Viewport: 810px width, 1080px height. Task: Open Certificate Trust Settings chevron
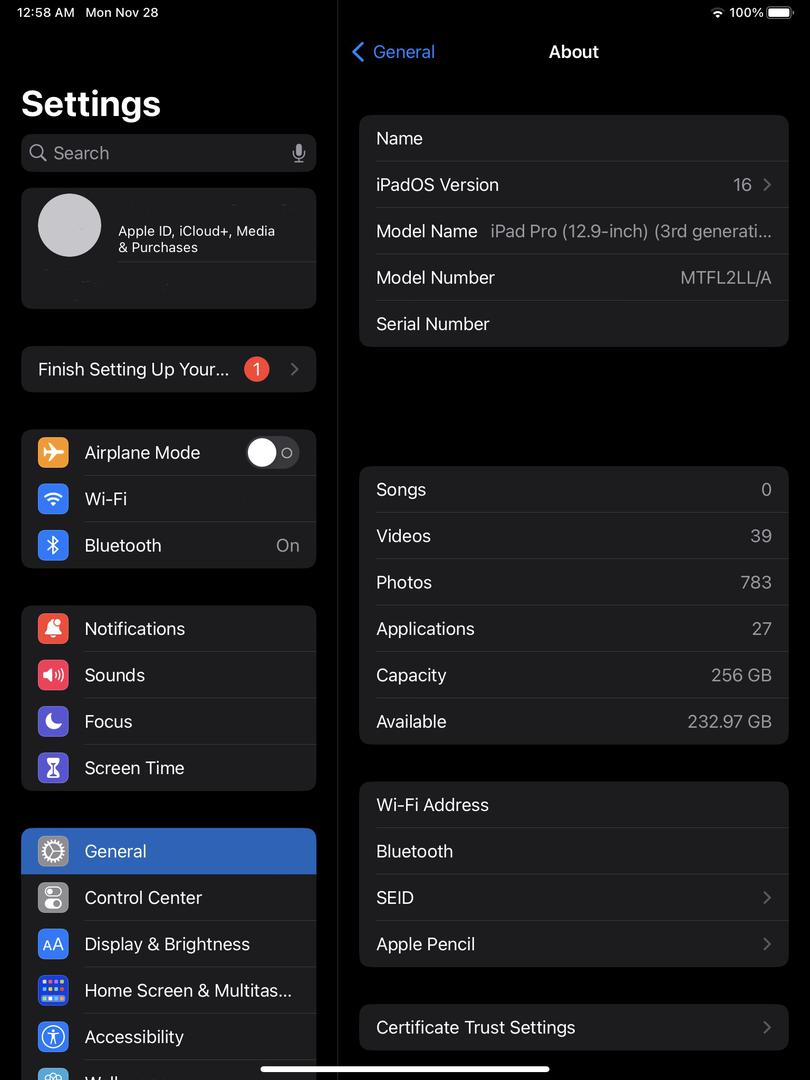pos(767,1028)
